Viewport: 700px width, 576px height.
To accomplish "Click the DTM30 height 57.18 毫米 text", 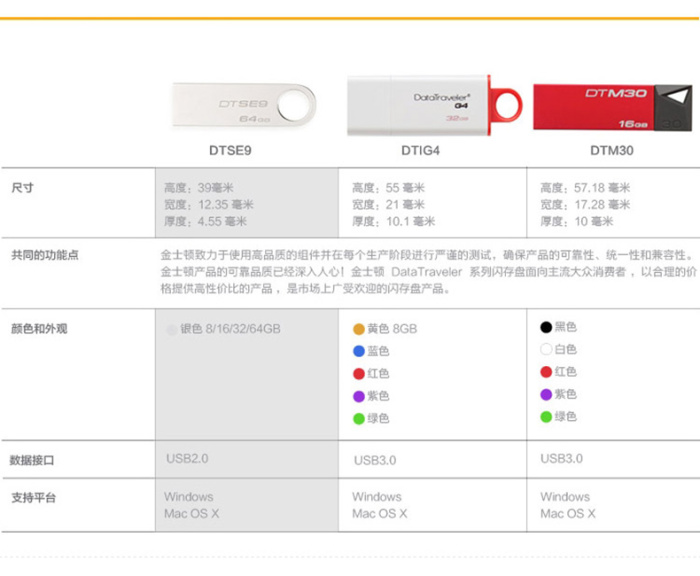I will [585, 188].
